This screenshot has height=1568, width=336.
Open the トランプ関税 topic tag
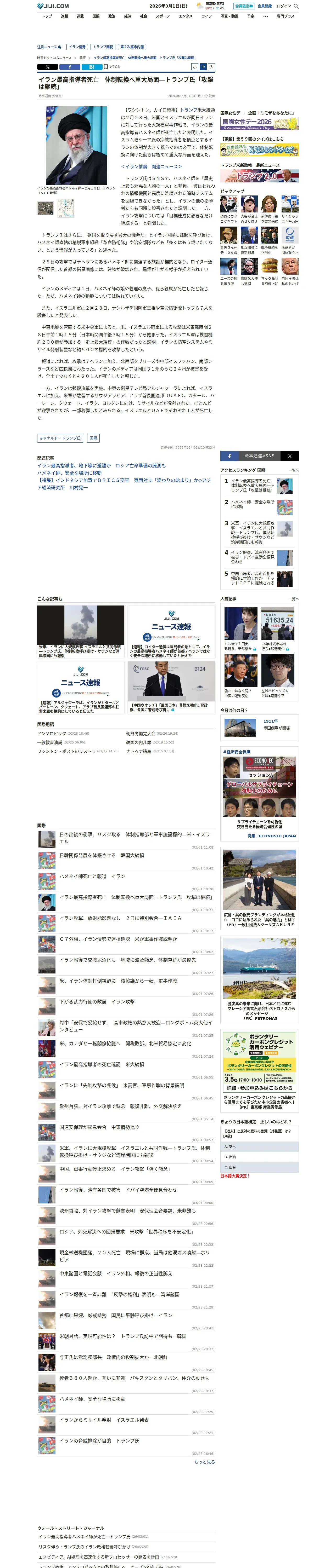[103, 47]
